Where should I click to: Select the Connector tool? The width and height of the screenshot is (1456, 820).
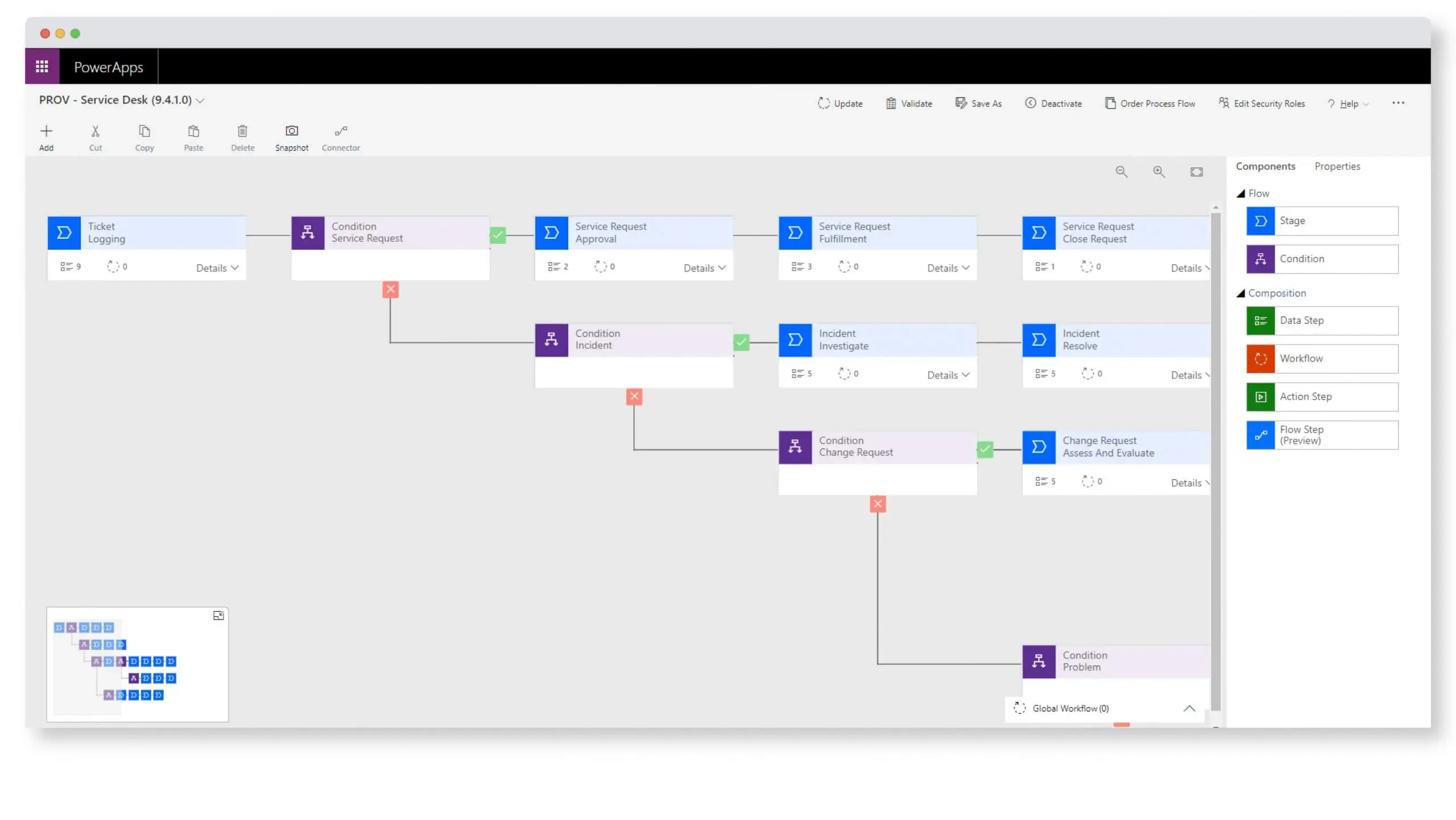click(x=341, y=138)
